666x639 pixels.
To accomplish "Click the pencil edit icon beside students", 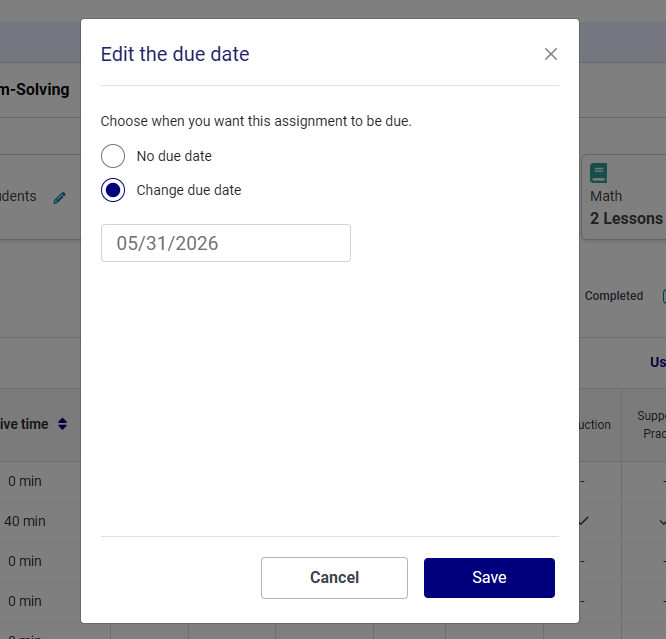I will pyautogui.click(x=59, y=198).
